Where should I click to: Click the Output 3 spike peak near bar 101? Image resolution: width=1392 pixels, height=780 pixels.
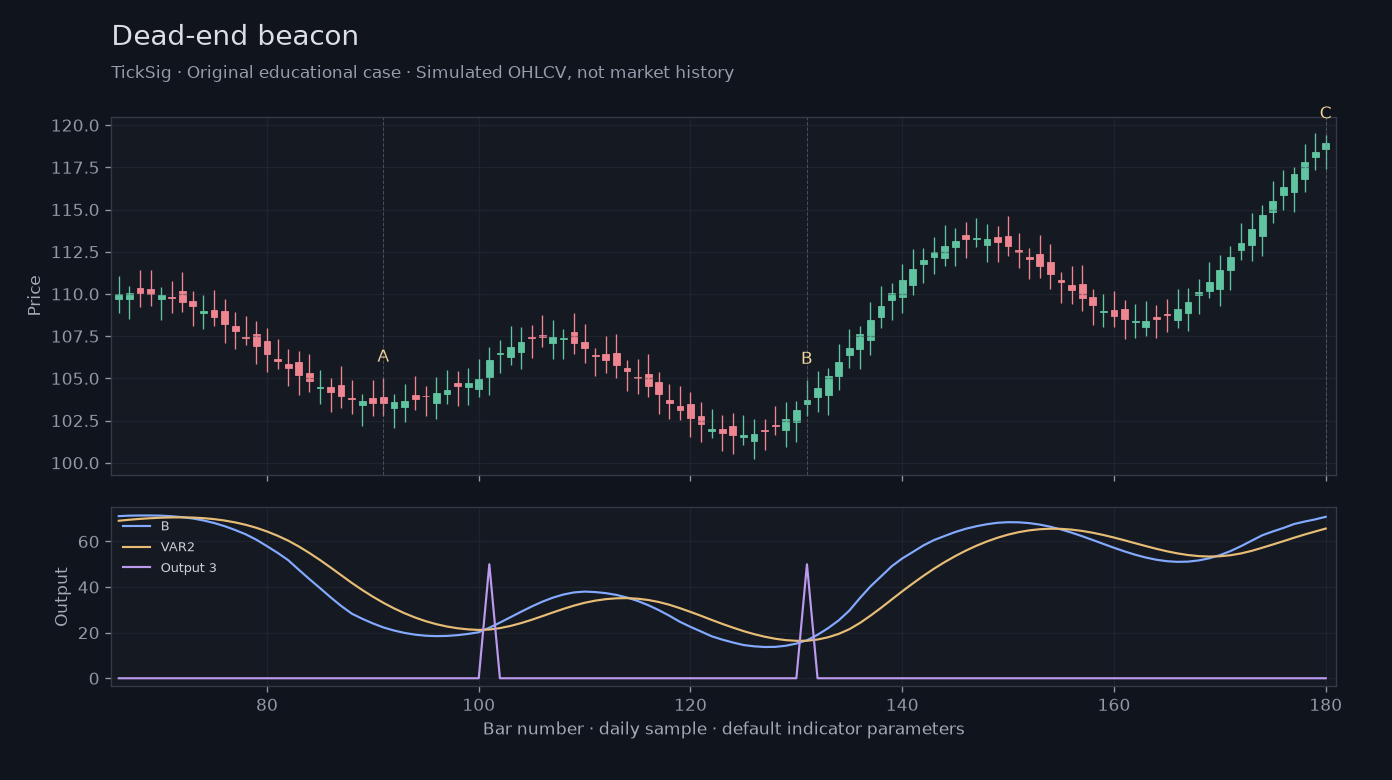click(x=489, y=565)
